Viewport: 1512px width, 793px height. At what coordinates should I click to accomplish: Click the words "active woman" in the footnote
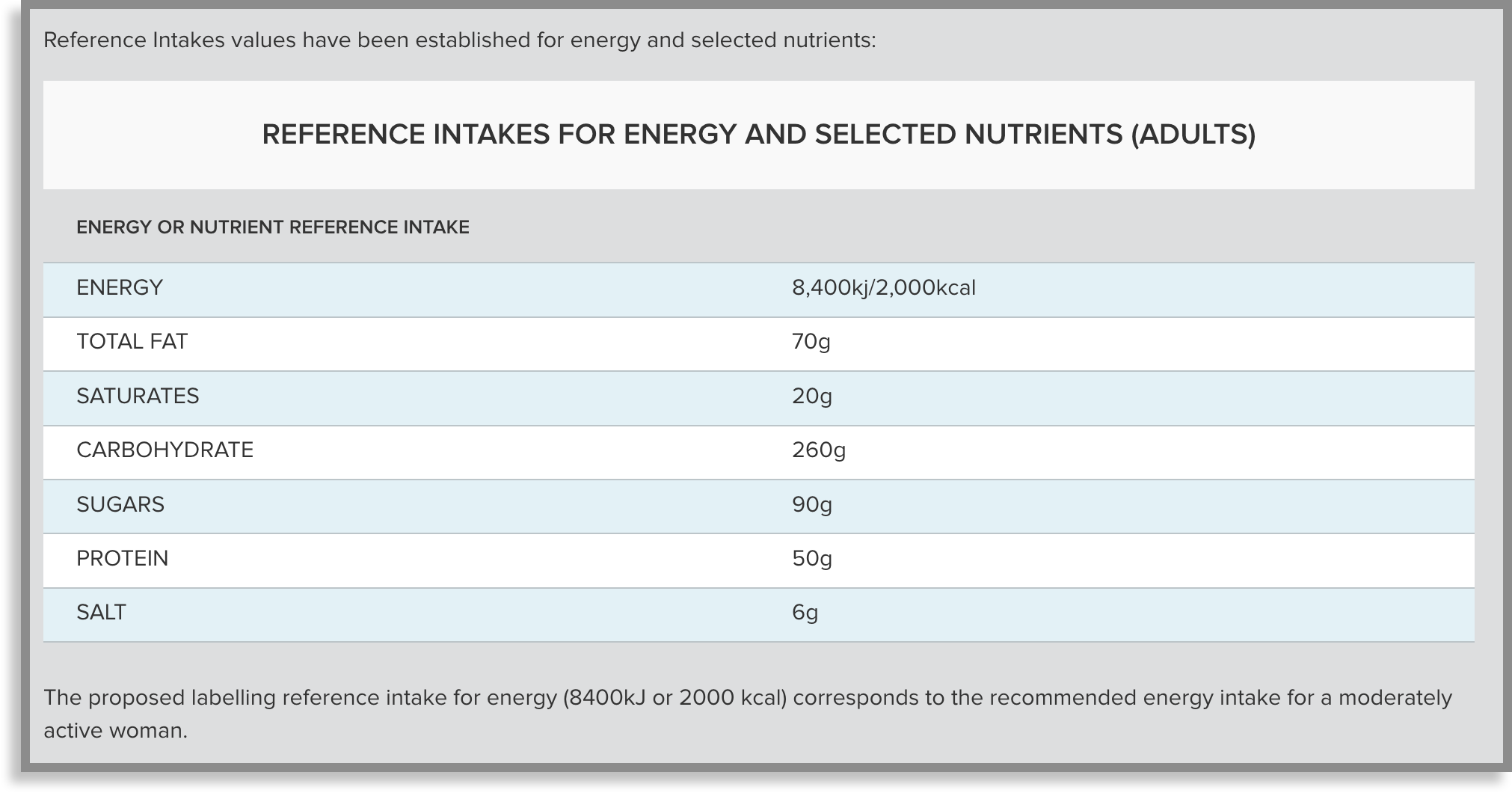[x=115, y=731]
